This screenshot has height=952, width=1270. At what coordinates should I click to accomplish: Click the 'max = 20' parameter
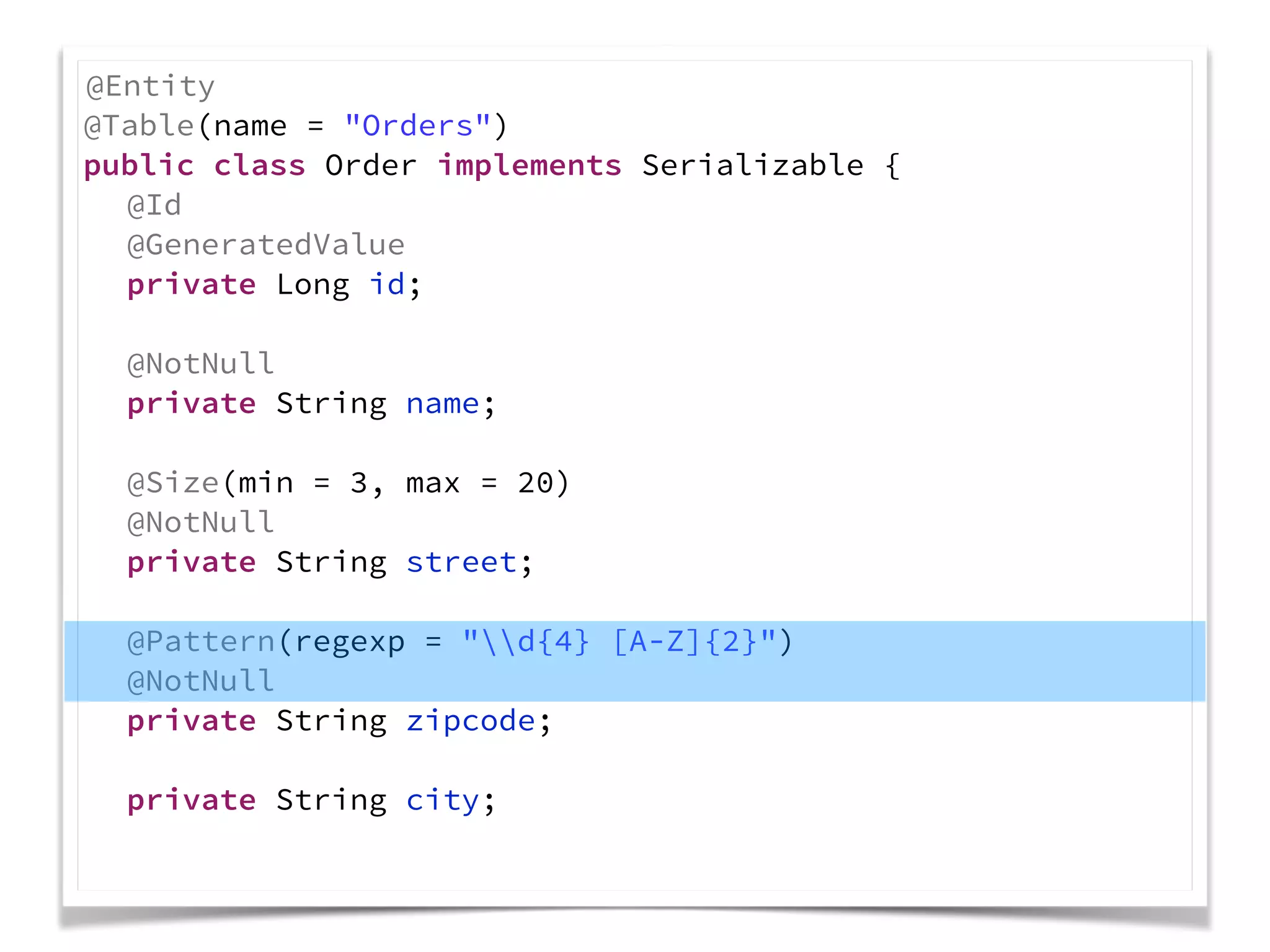(x=480, y=483)
